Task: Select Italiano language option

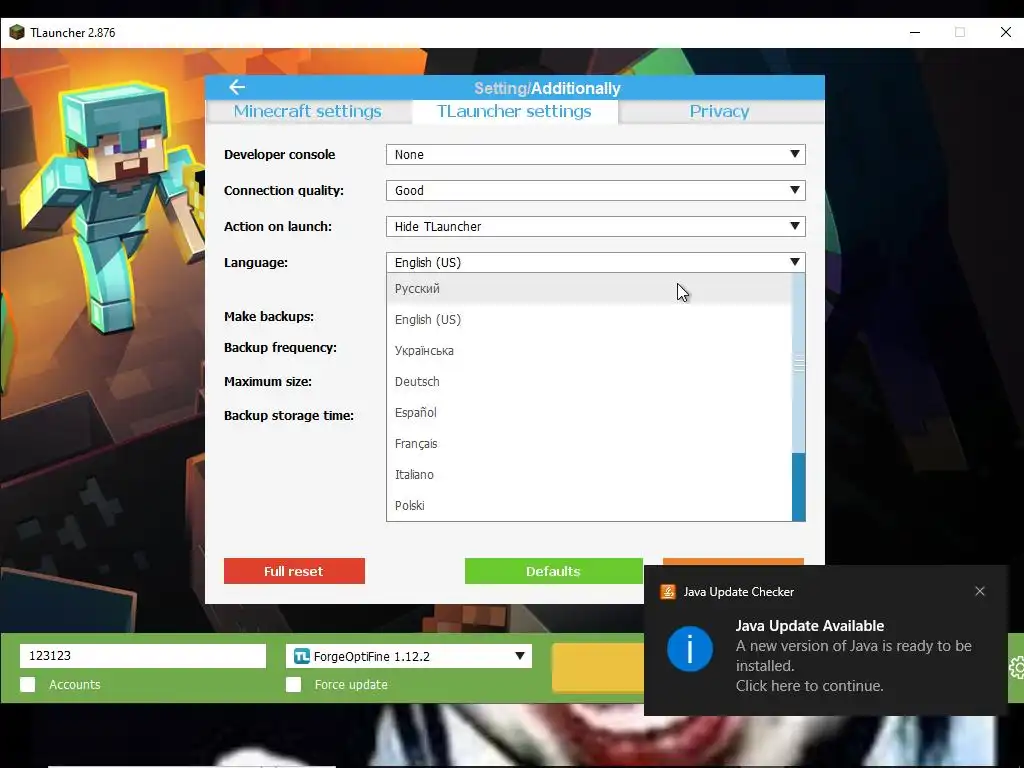Action: (589, 475)
